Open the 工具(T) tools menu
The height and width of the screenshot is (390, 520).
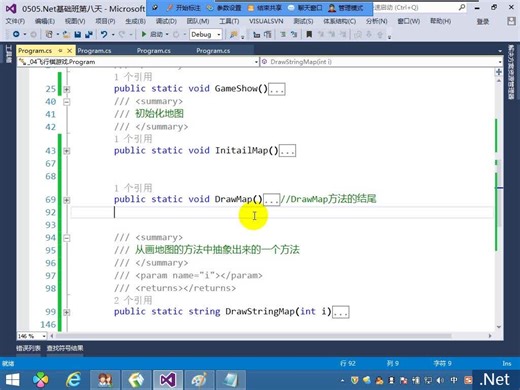click(x=229, y=21)
